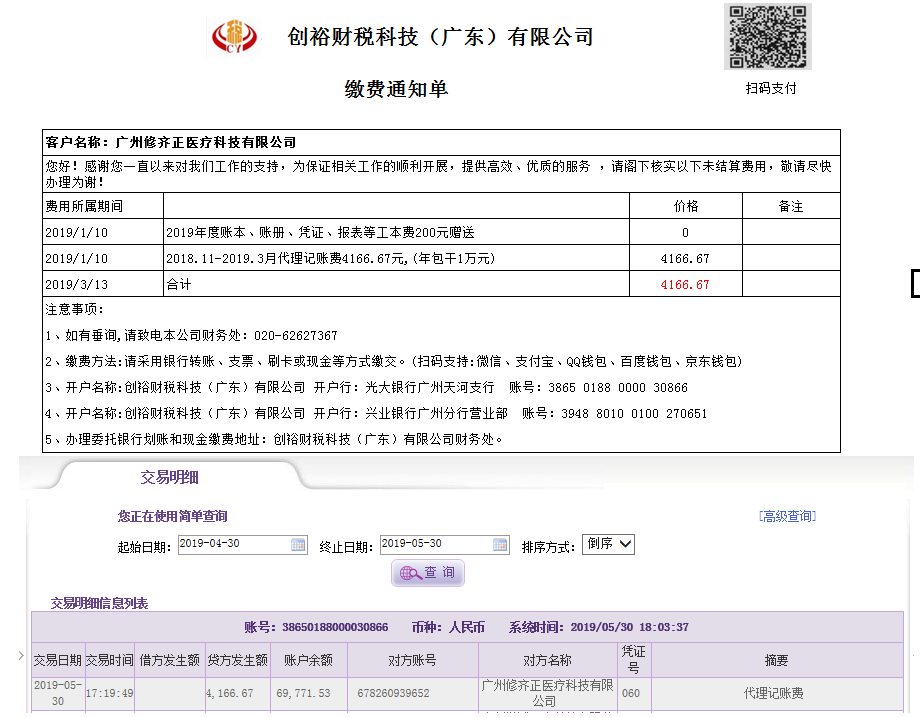Click the 借方发生额 column header

170,661
